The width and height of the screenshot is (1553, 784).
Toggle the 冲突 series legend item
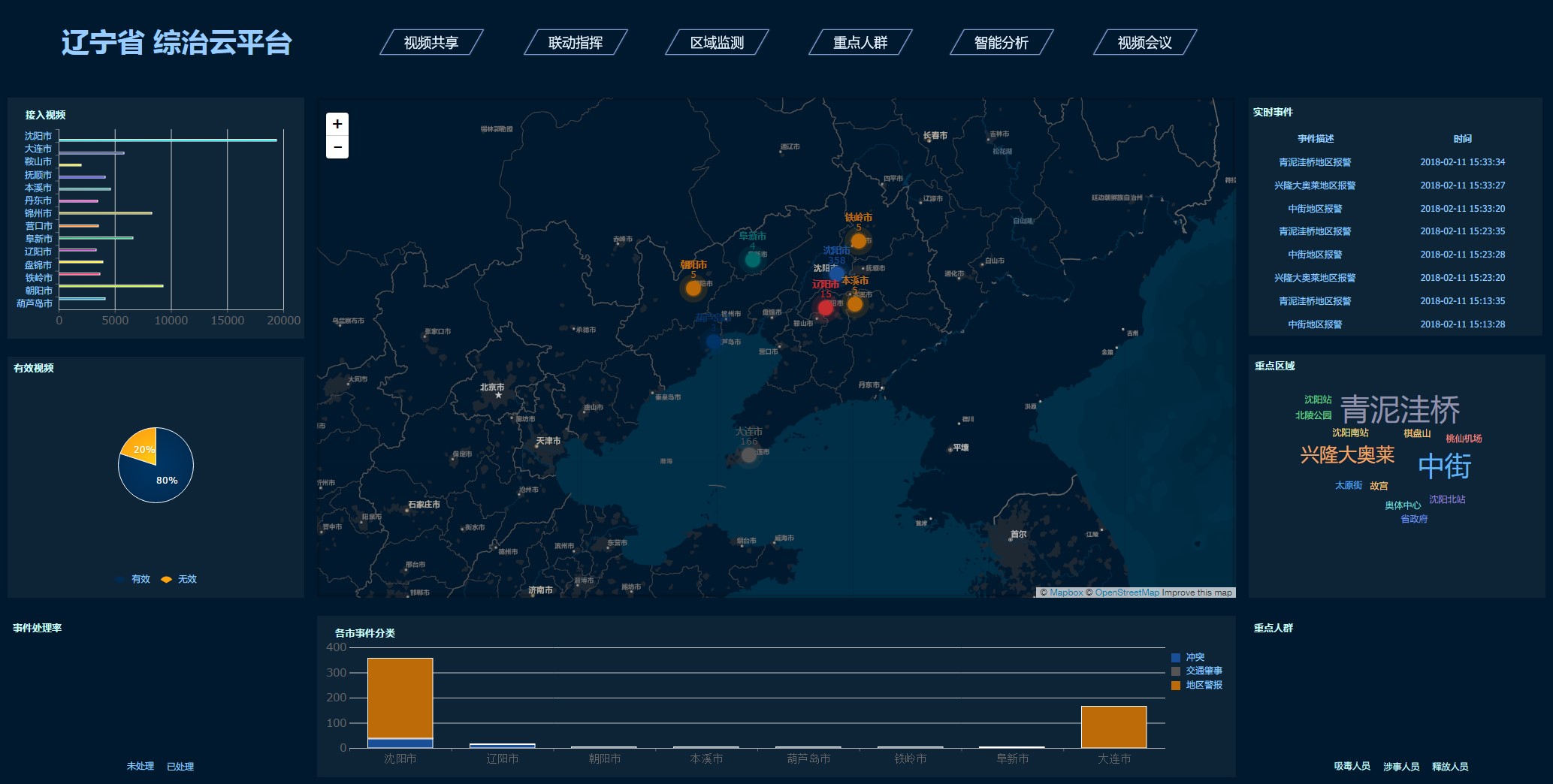coord(1189,657)
